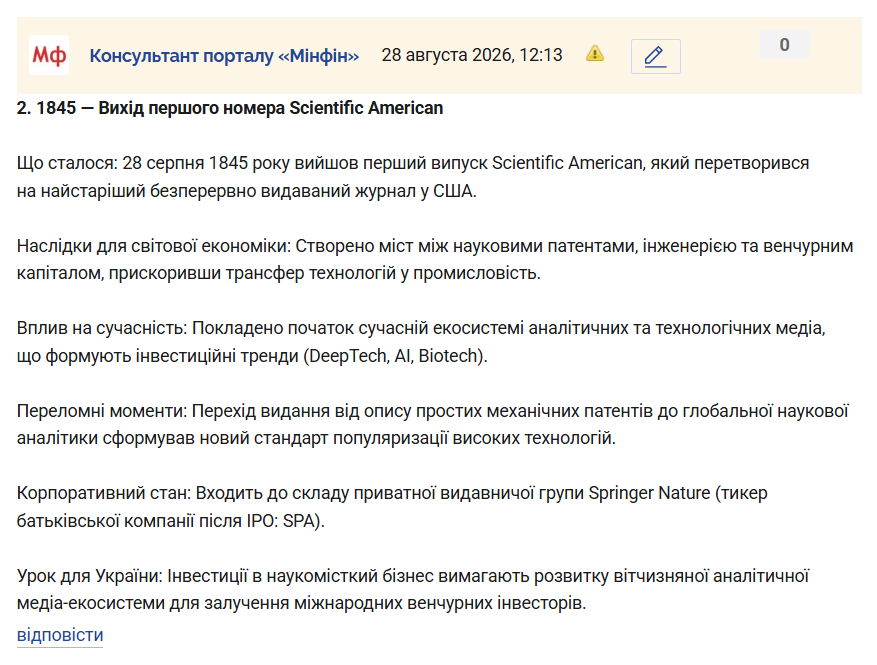Click the Мф Minfin avatar logo

(49, 55)
